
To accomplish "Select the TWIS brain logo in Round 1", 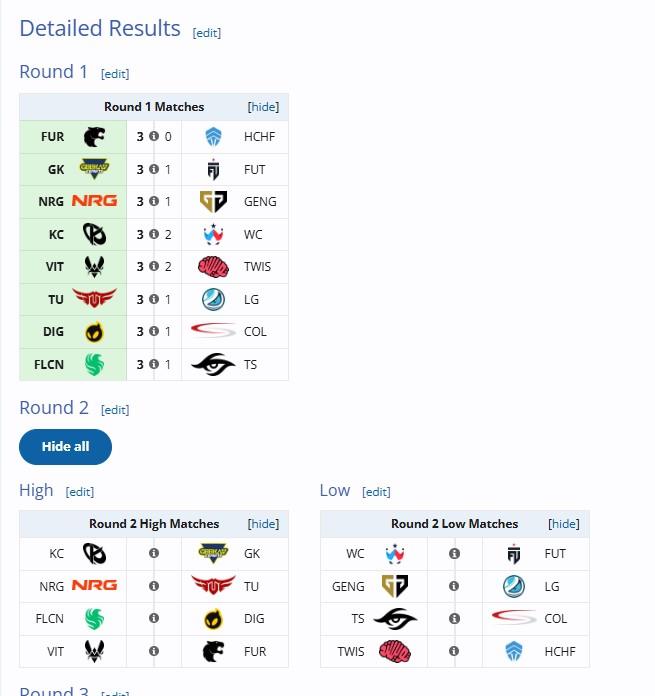I will 213,267.
